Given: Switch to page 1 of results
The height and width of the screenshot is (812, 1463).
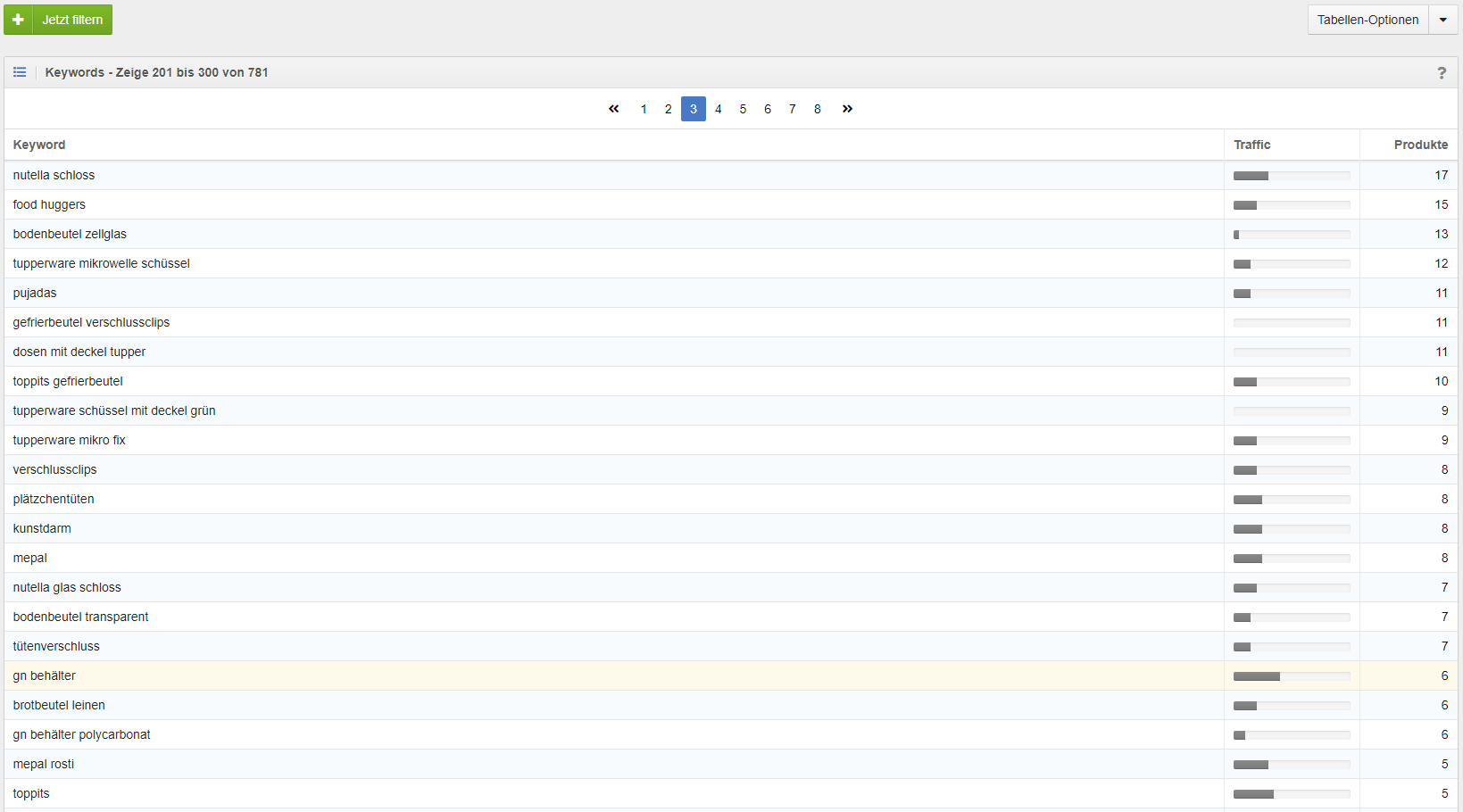Looking at the screenshot, I should pyautogui.click(x=644, y=109).
